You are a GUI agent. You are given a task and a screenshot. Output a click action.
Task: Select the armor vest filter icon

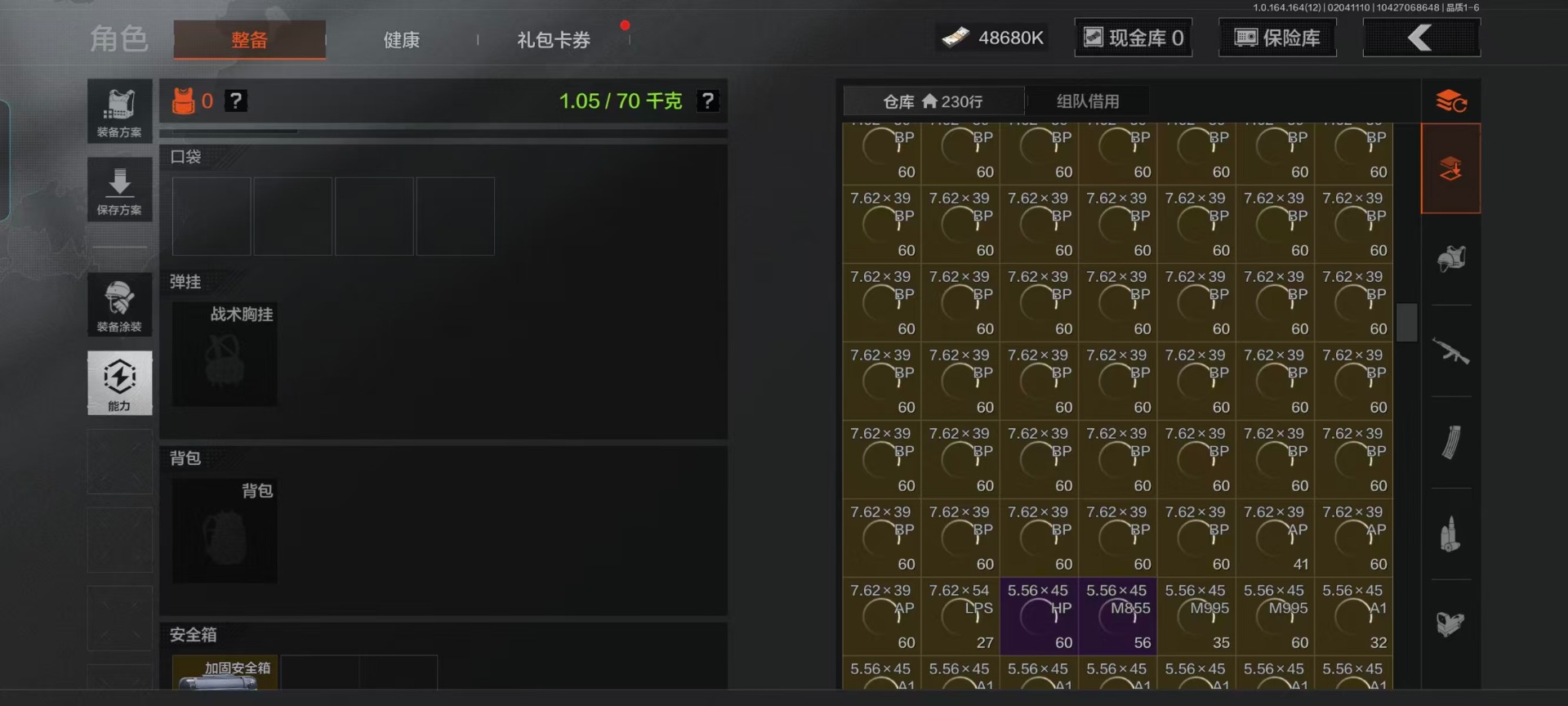pos(1450,259)
